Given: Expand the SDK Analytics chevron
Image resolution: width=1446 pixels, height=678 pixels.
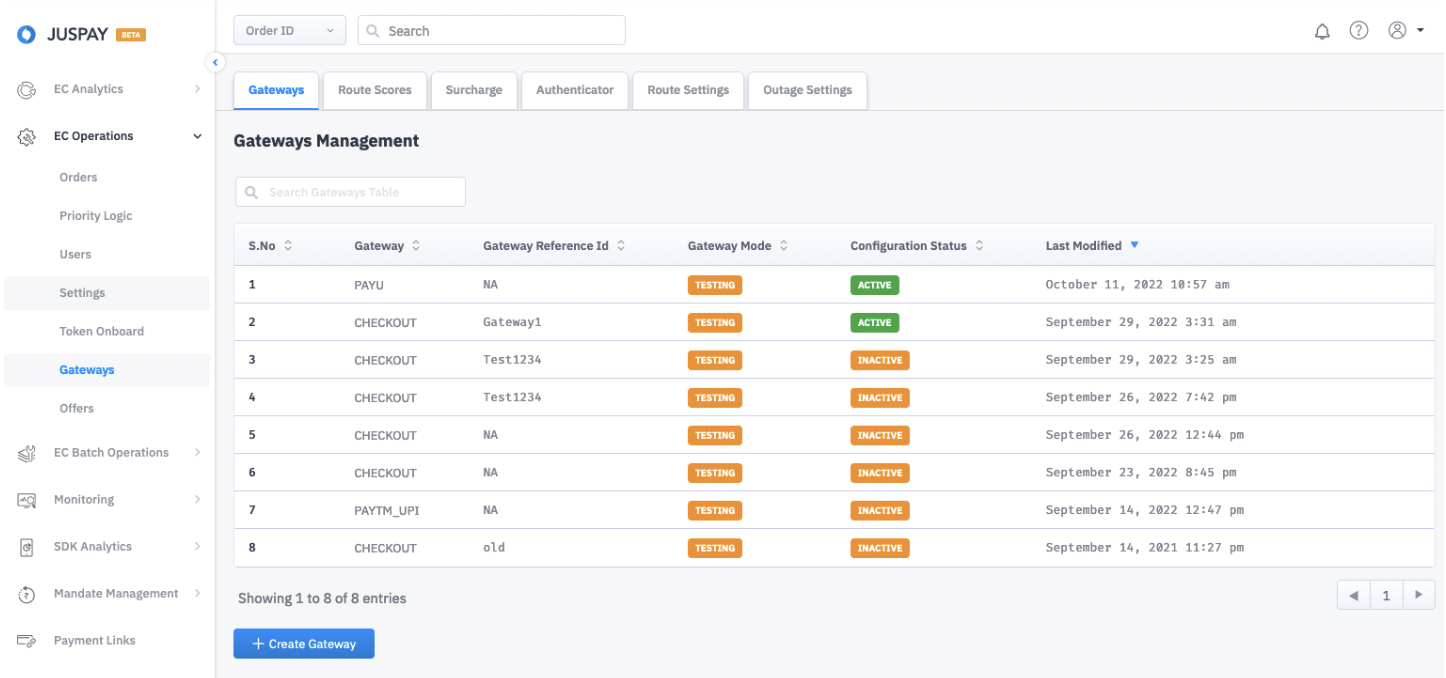Looking at the screenshot, I should (x=197, y=546).
